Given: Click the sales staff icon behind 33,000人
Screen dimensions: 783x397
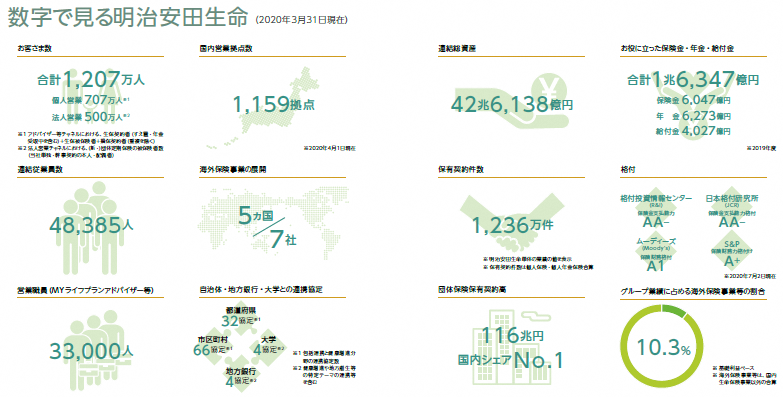Looking at the screenshot, I should [91, 352].
